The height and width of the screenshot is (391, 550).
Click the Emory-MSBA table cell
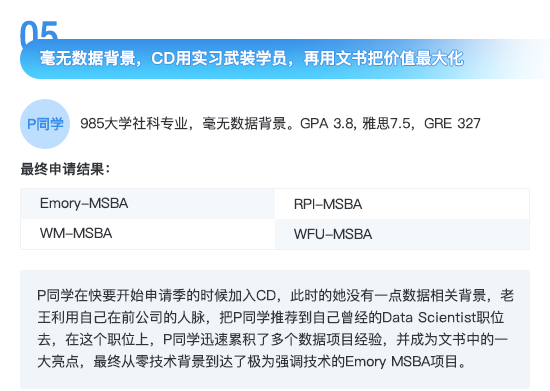148,204
